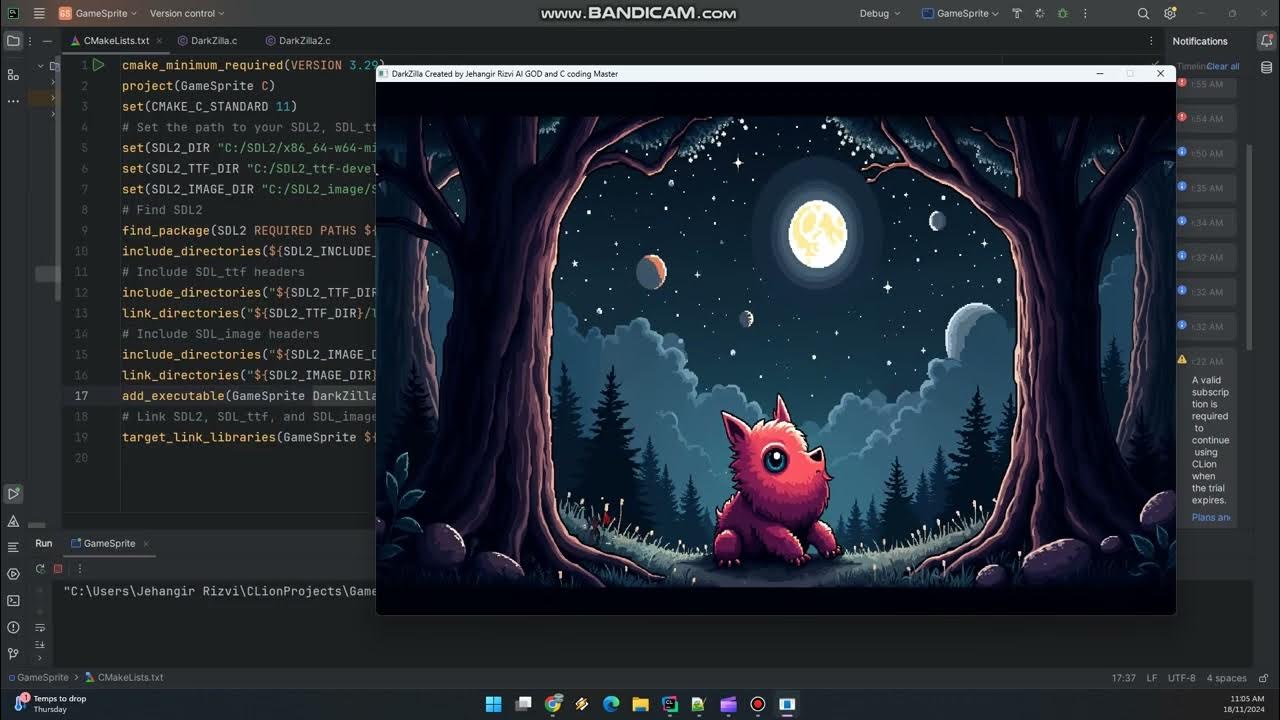Click GameSprite breadcrumb in status bar
Viewport: 1280px width, 720px height.
(x=38, y=677)
